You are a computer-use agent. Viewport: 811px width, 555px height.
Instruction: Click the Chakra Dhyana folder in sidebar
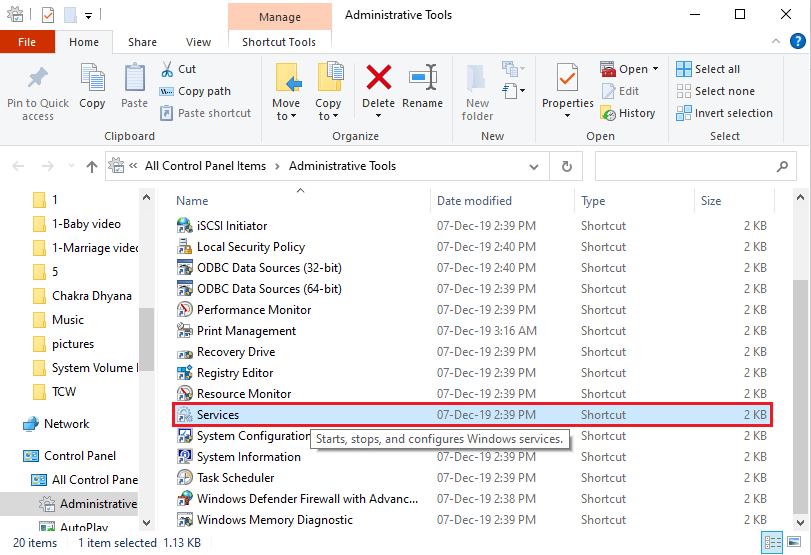coord(83,296)
